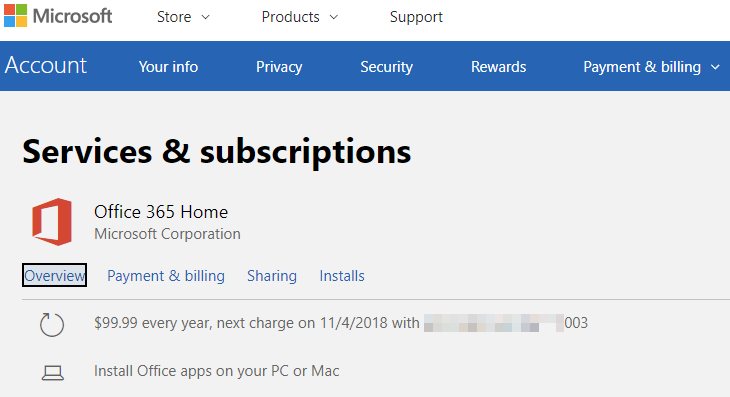Open the Payment & billing dropdown arrow in blue bar
Image resolution: width=730 pixels, height=397 pixels.
715,67
